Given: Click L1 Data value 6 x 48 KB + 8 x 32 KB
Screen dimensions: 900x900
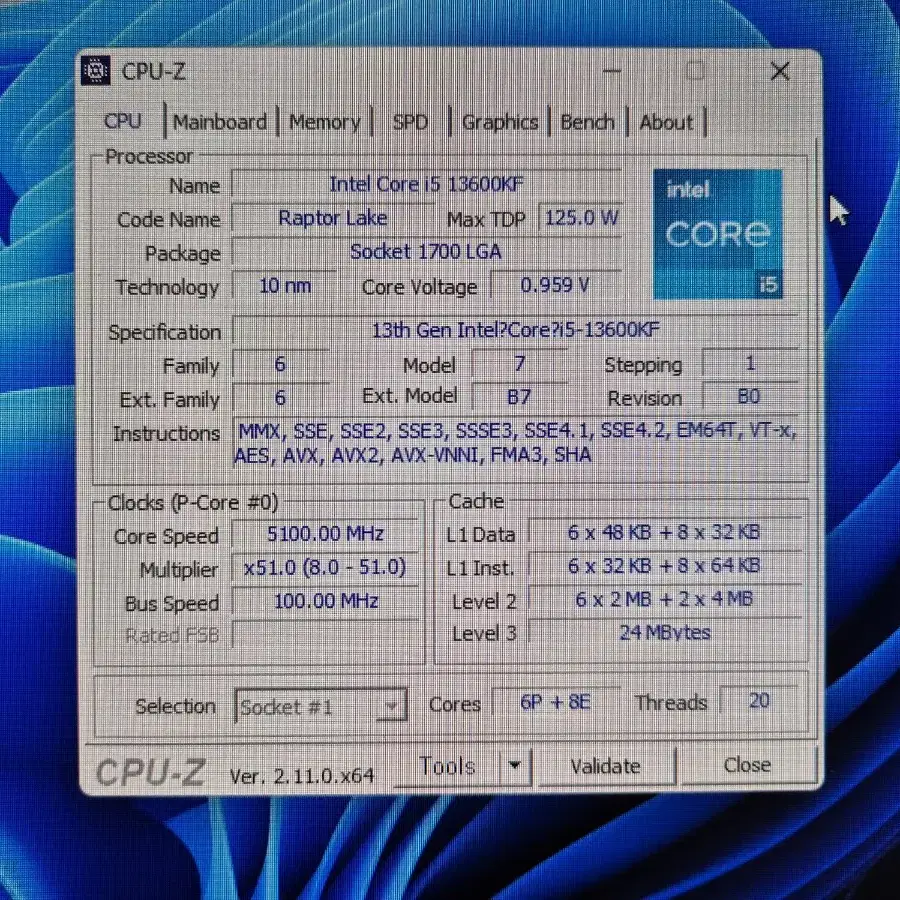Looking at the screenshot, I should click(x=664, y=532).
